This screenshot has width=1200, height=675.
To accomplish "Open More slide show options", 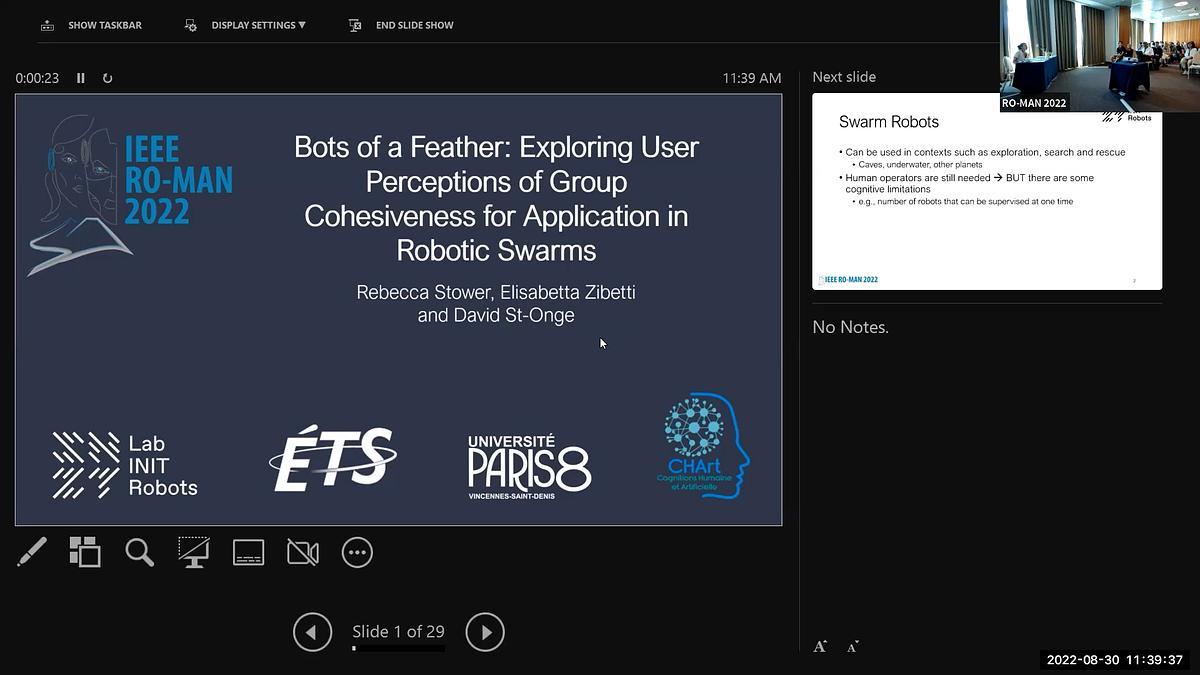I will click(357, 552).
